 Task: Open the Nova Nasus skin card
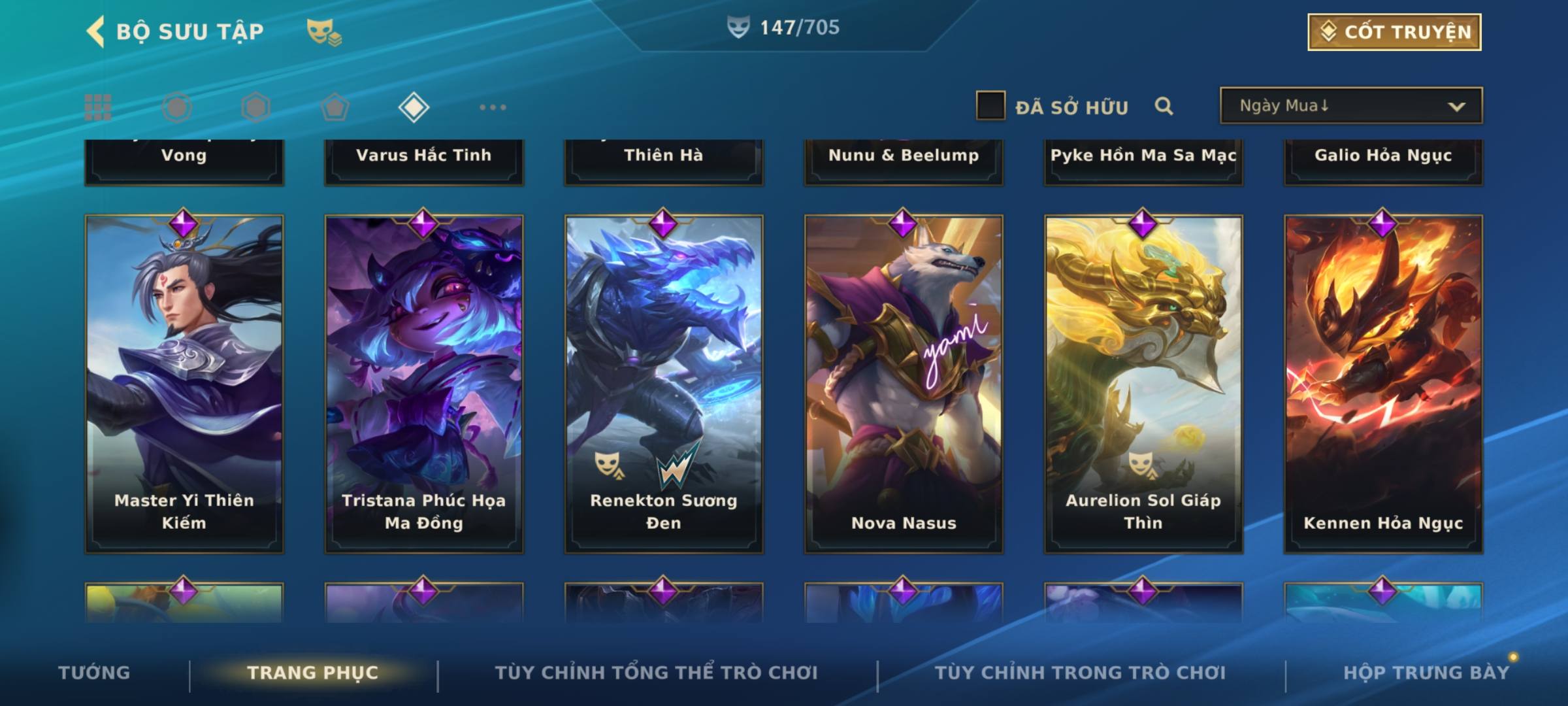tap(904, 384)
